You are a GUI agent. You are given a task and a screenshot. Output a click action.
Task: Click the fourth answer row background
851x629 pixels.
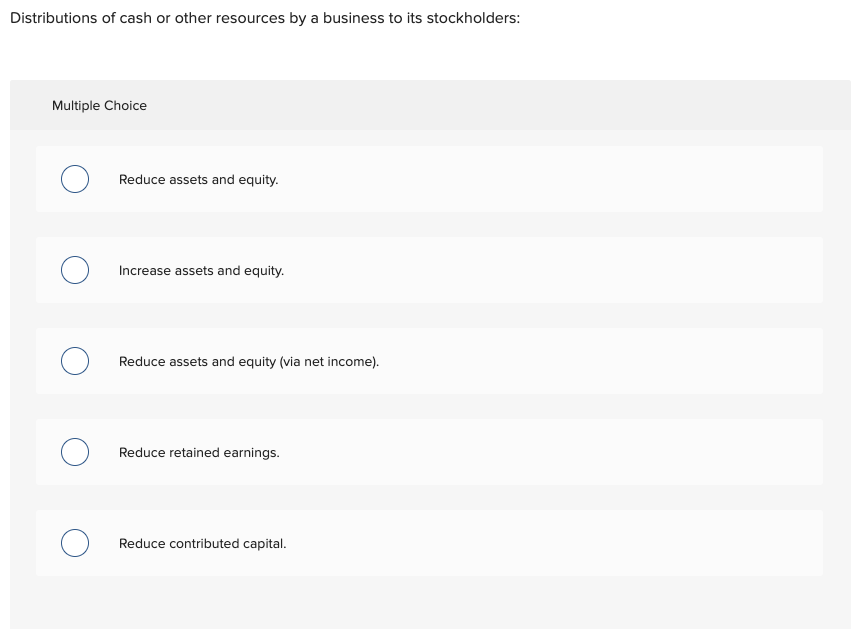coord(500,452)
